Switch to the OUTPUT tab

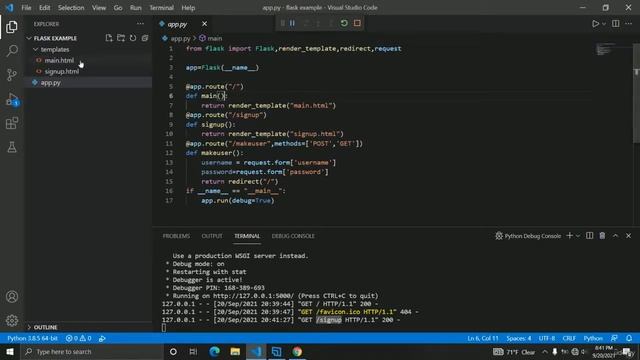click(x=212, y=236)
